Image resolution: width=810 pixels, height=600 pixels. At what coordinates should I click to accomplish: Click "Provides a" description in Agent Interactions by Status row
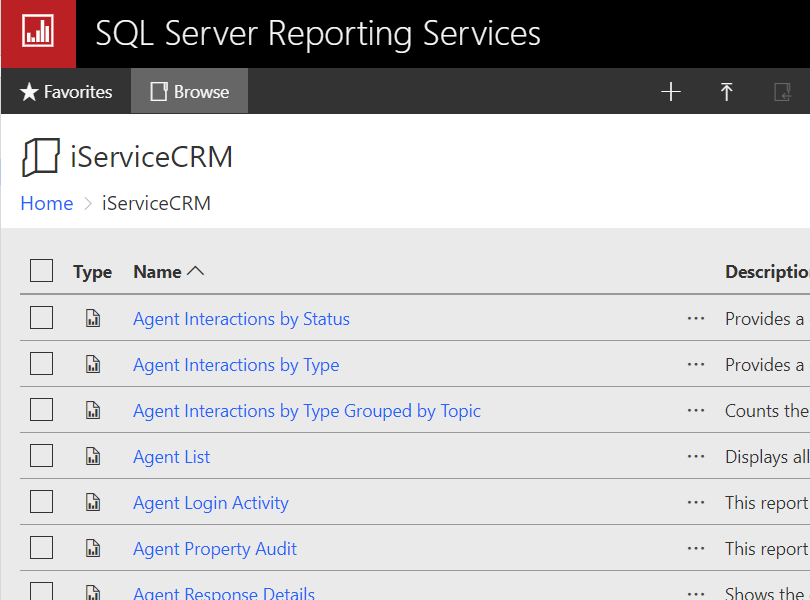[x=765, y=319]
